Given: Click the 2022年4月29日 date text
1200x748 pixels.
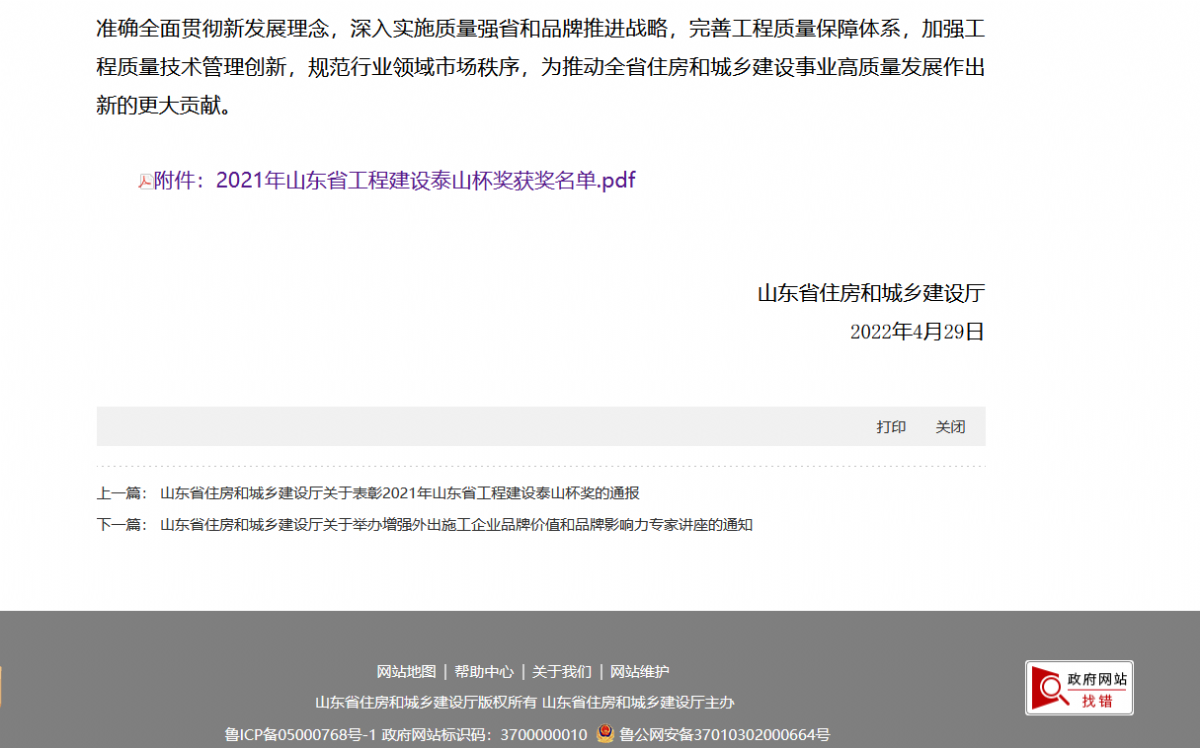Looking at the screenshot, I should pyautogui.click(x=917, y=332).
